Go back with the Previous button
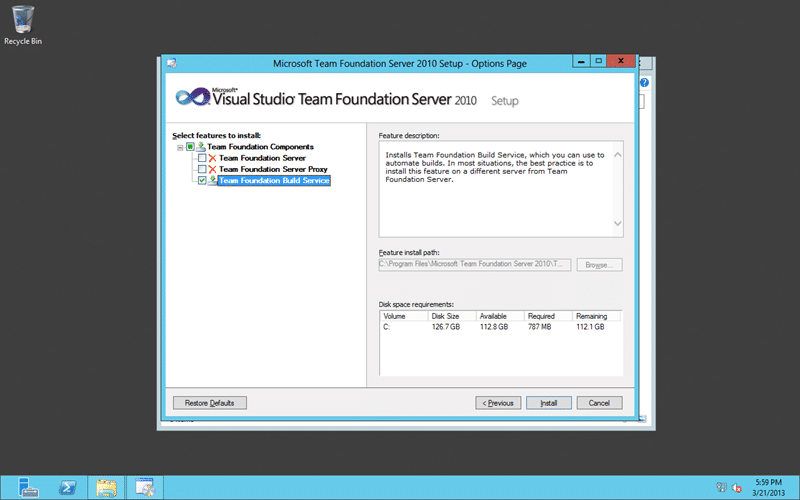 [498, 403]
